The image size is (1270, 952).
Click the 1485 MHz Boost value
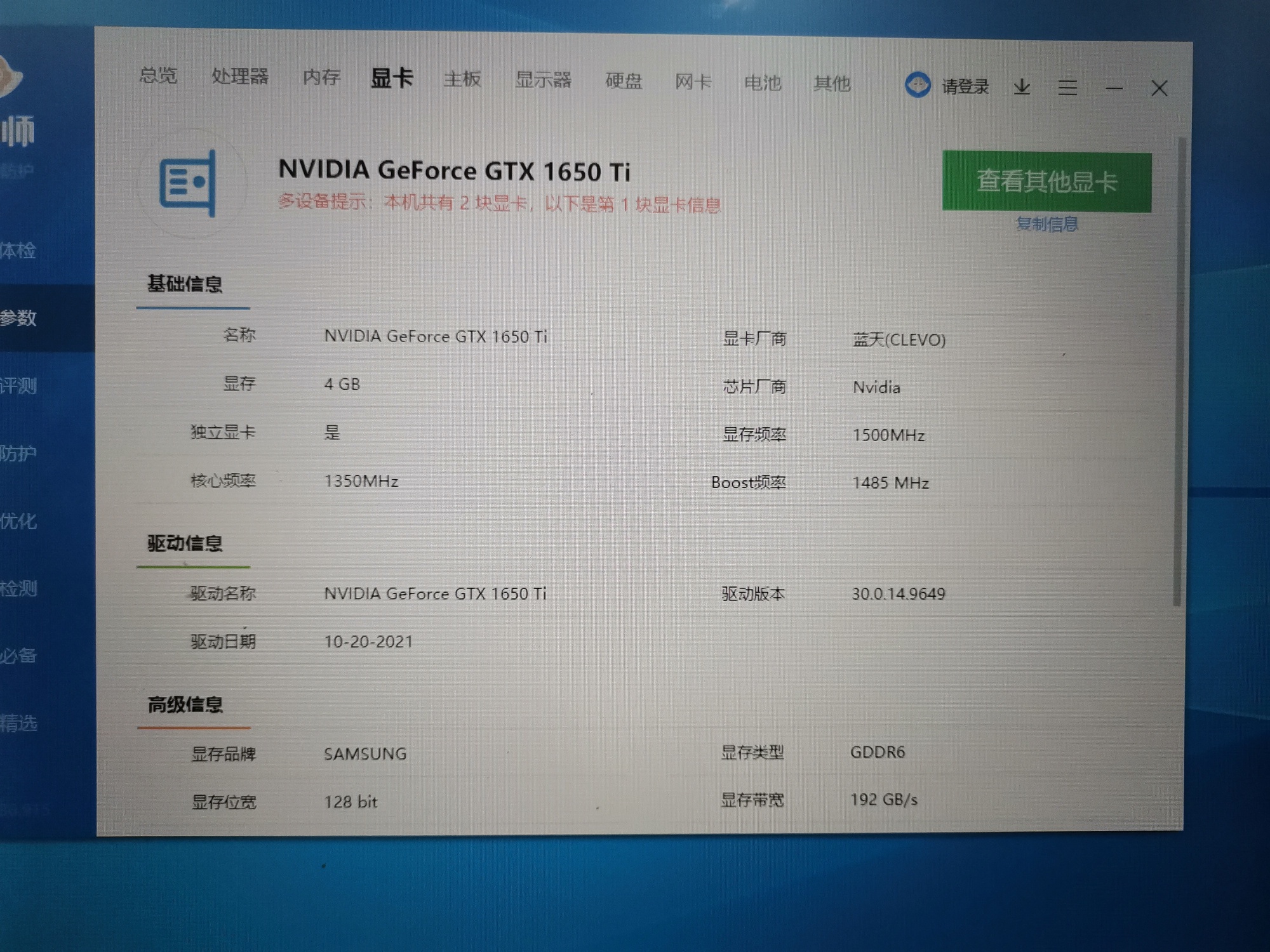tap(890, 483)
